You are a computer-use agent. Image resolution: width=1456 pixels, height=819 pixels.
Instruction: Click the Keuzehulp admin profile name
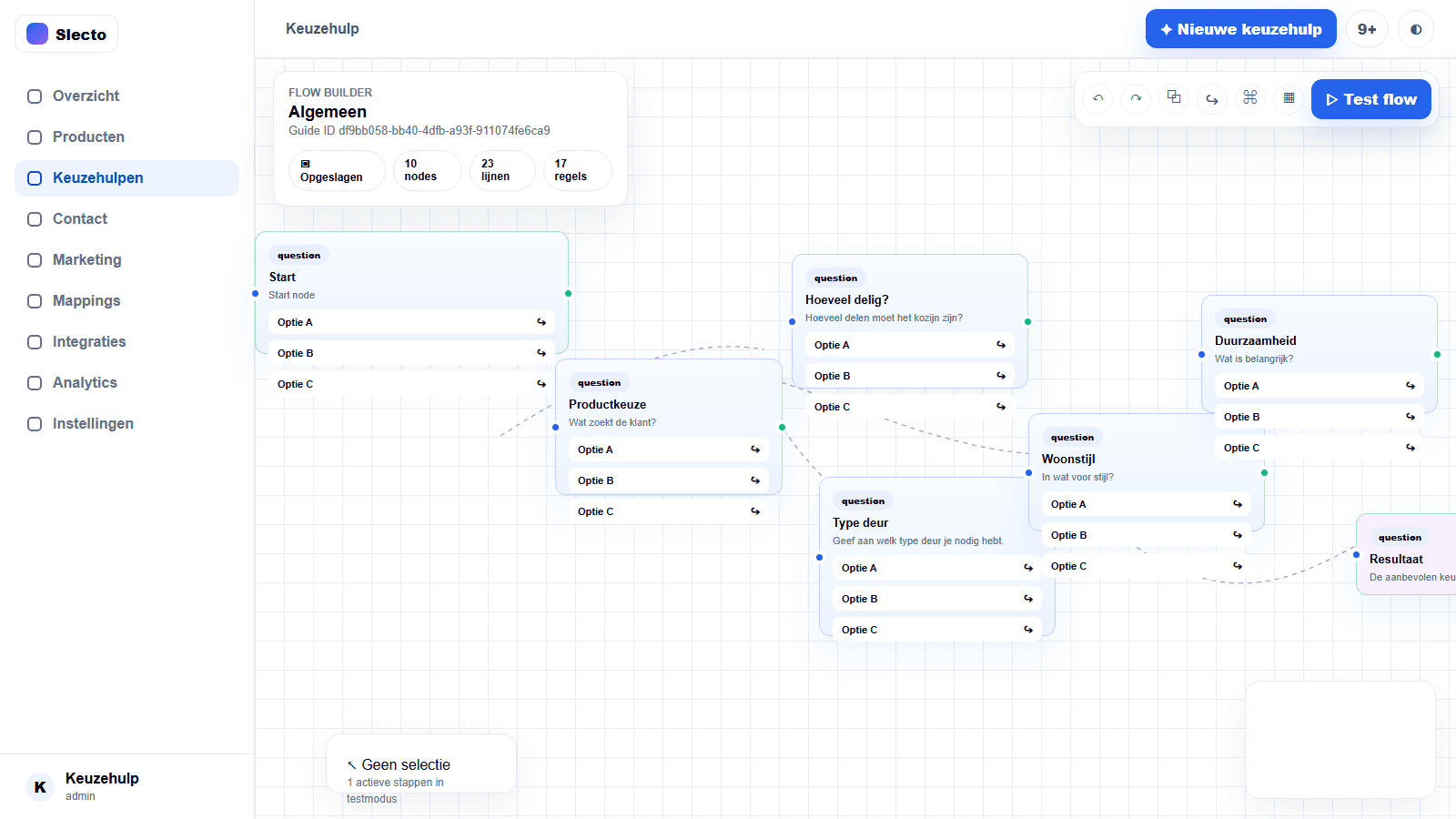click(x=102, y=778)
